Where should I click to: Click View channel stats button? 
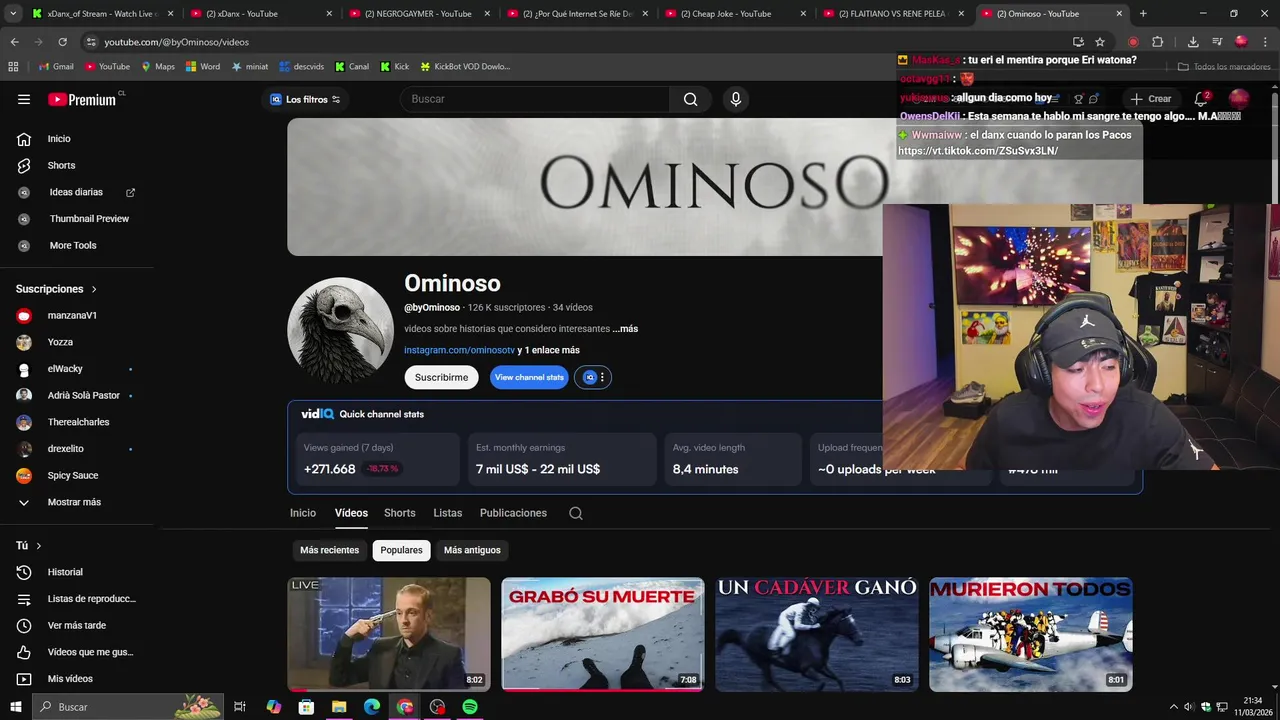tap(529, 377)
